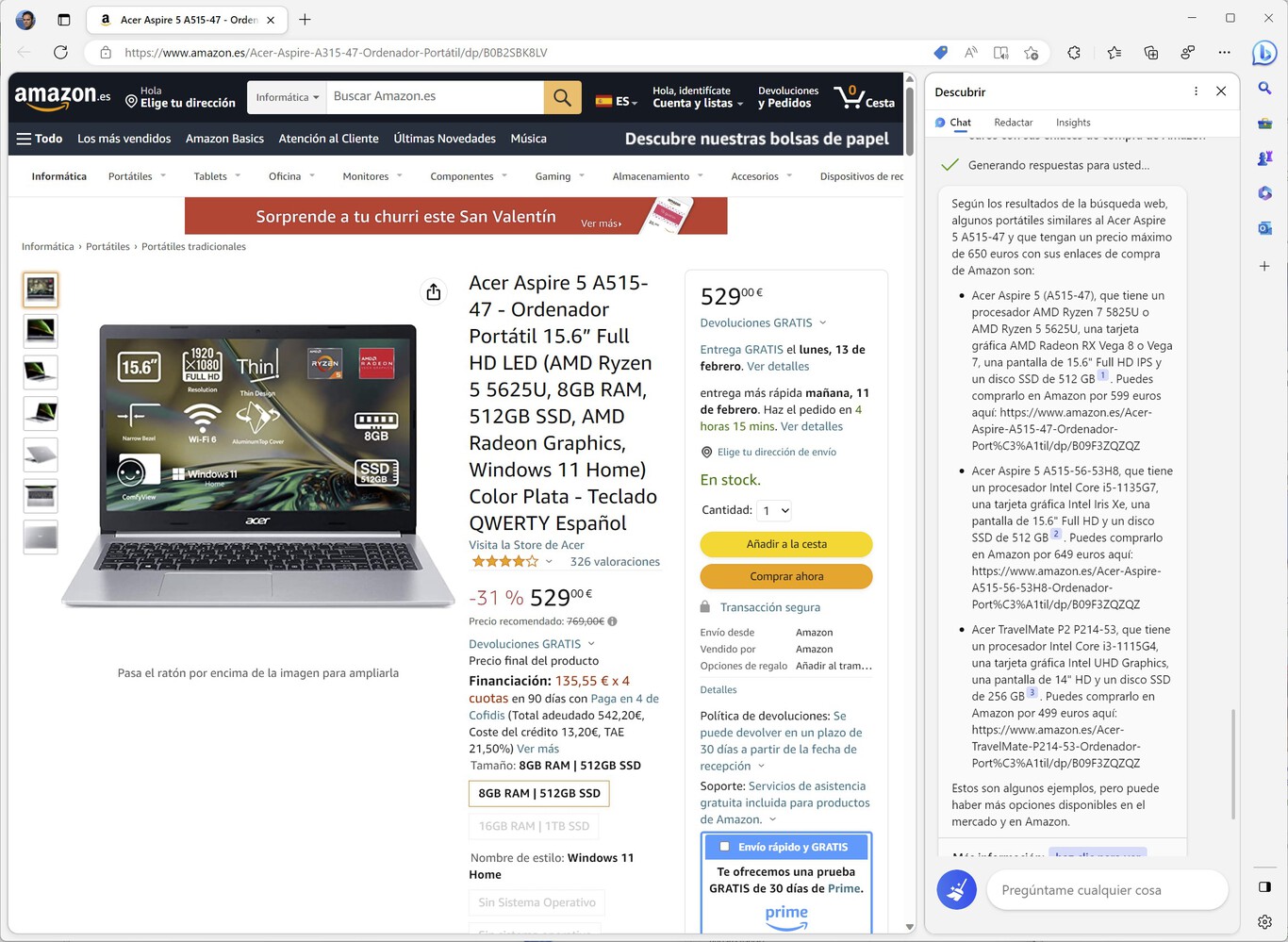Switch to the Insights tab in Discover
The height and width of the screenshot is (942, 1288).
pyautogui.click(x=1073, y=123)
